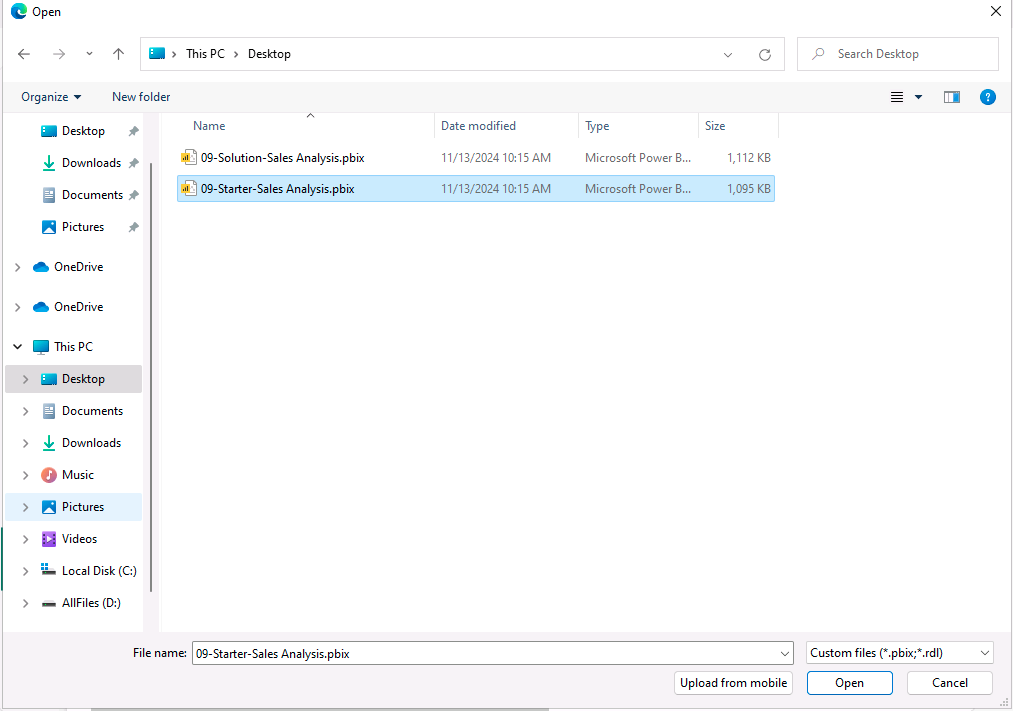Viewport: 1013px width, 711px height.
Task: Click the This PC icon in address bar
Action: pos(157,54)
